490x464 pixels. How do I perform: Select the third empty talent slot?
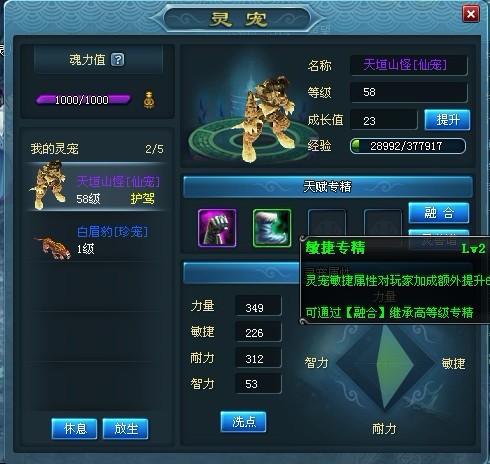pos(327,223)
